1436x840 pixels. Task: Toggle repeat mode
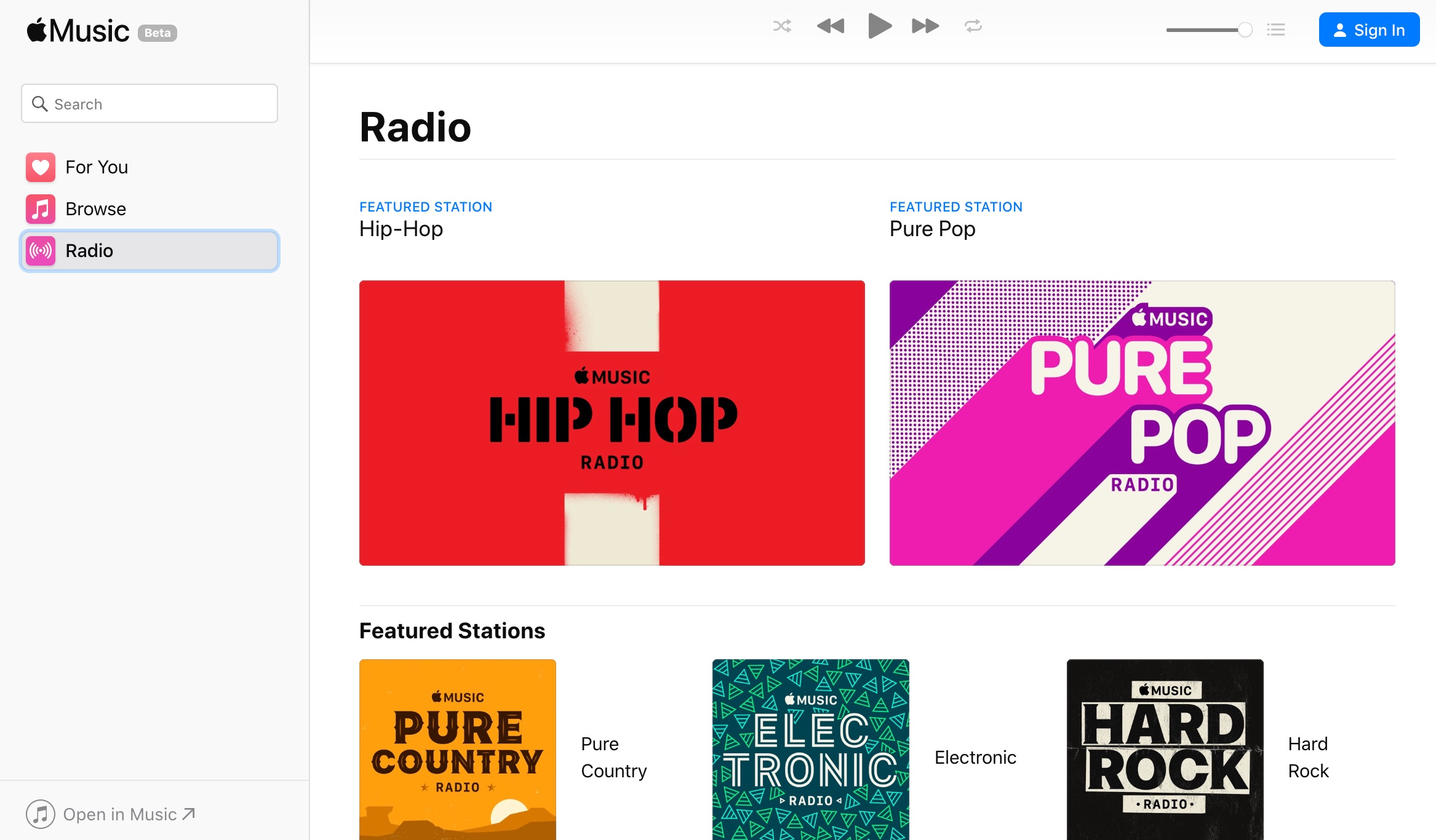pos(973,26)
